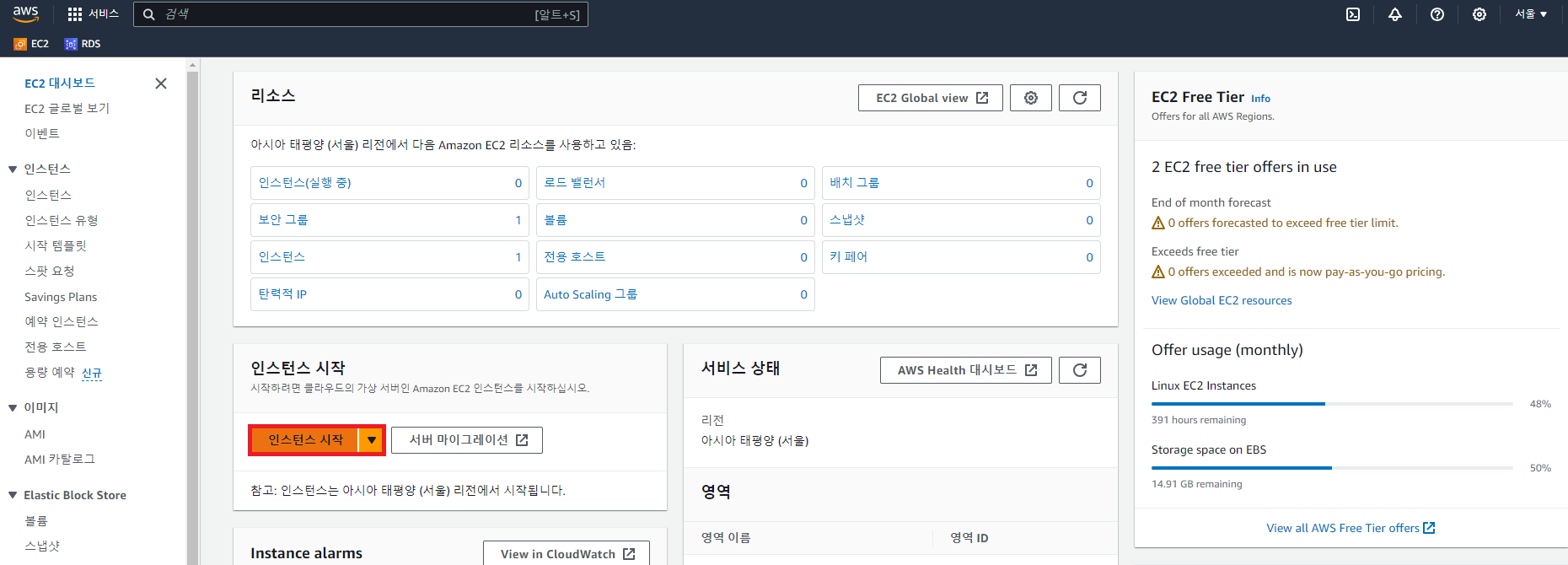Open the AWS Health 대시보드 button

click(x=966, y=370)
